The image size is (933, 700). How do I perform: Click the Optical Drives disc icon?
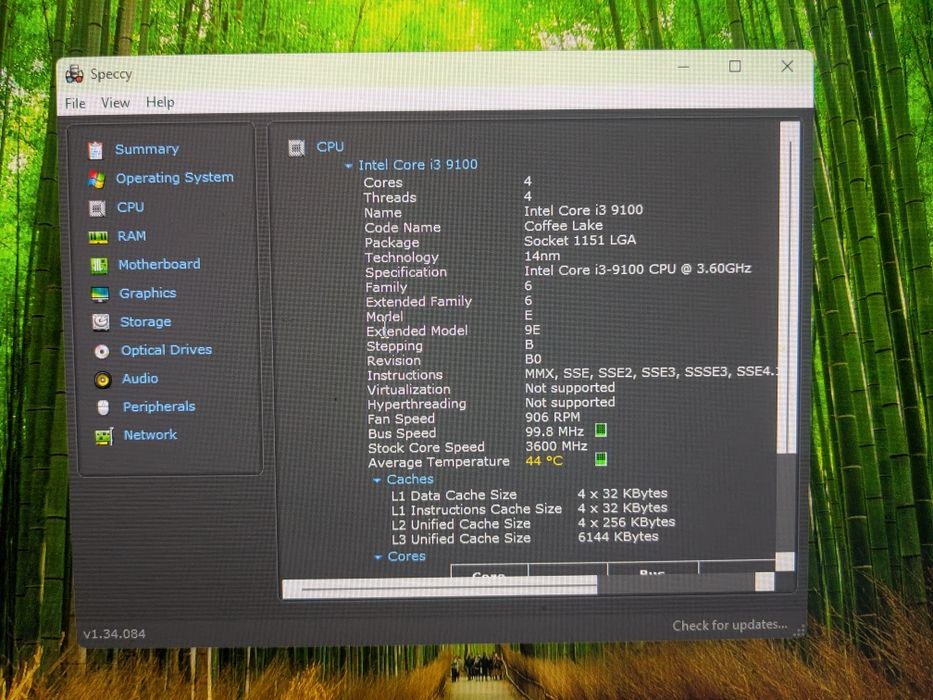102,351
